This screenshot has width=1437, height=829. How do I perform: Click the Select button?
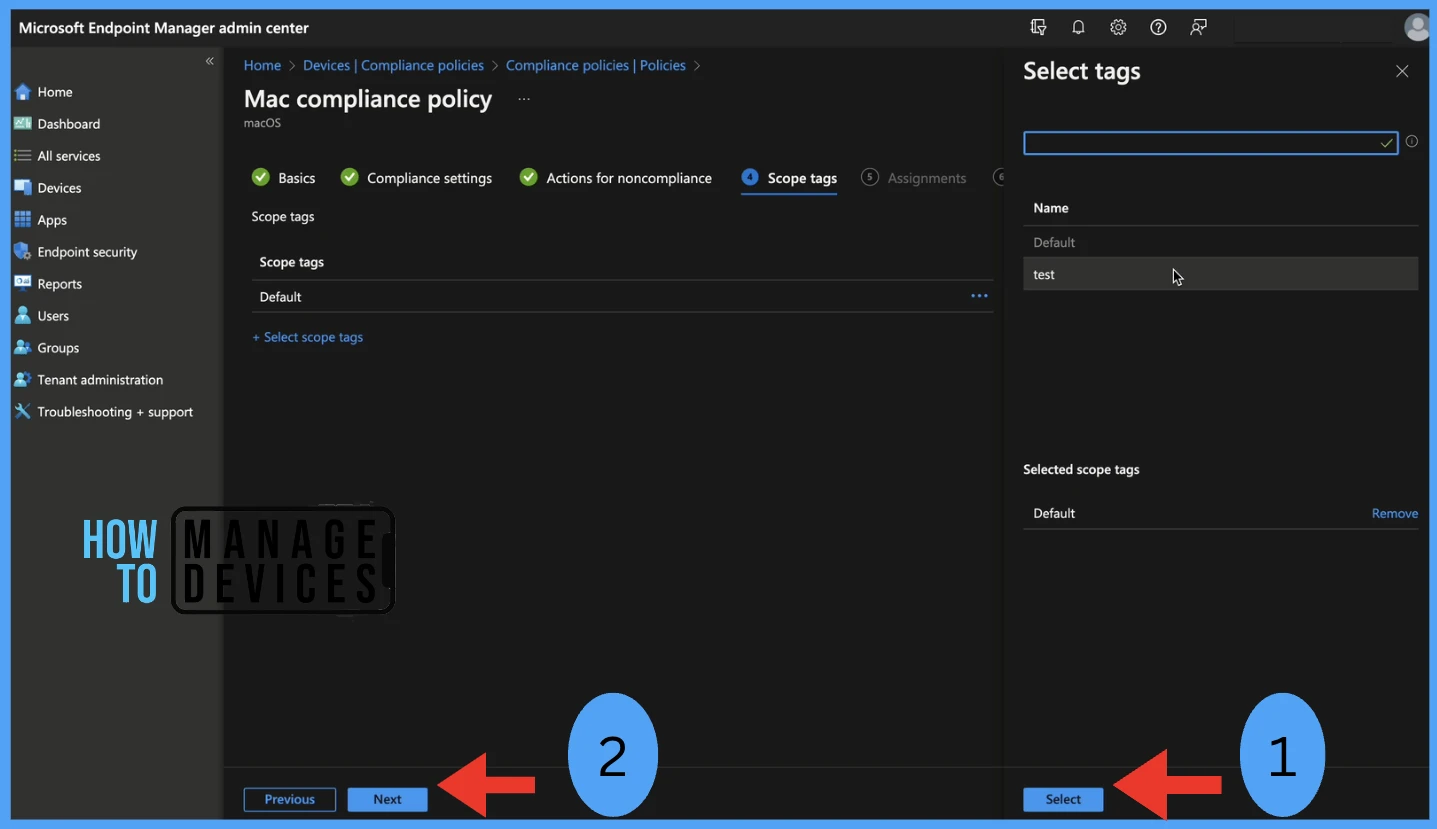[1063, 800]
